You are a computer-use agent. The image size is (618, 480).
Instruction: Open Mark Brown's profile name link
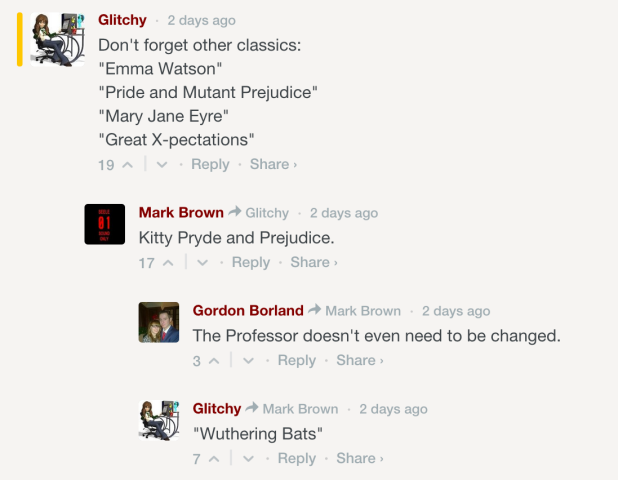(x=181, y=212)
